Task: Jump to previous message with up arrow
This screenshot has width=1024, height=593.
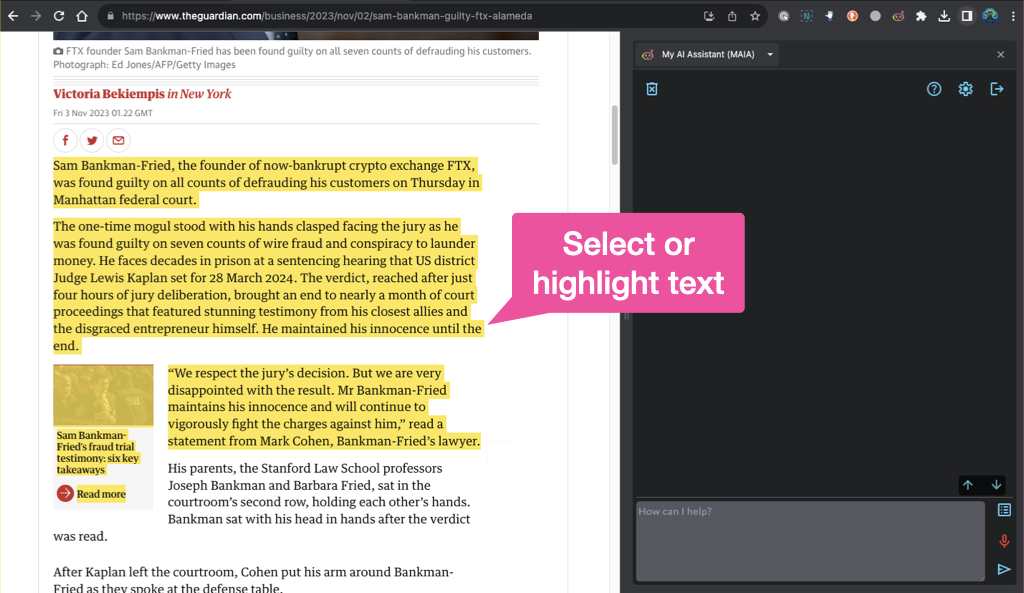Action: click(x=968, y=485)
